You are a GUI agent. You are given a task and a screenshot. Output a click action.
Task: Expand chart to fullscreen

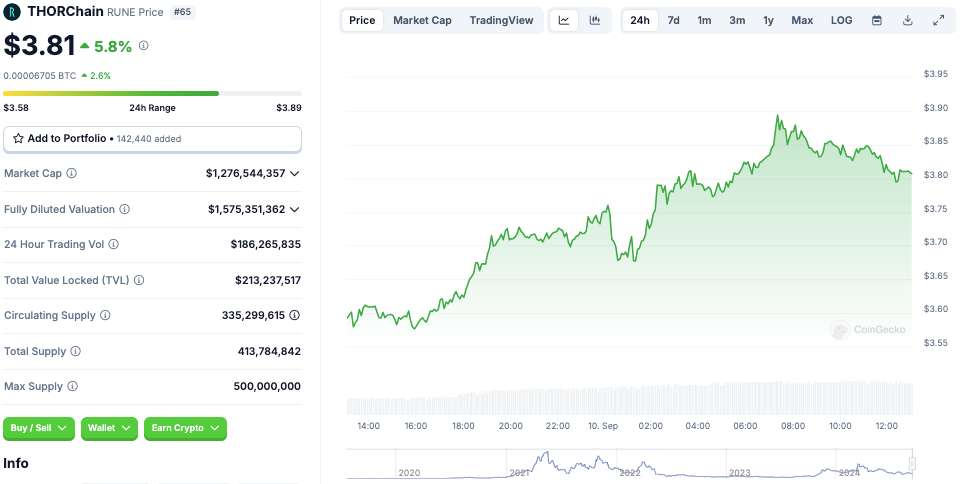939,20
